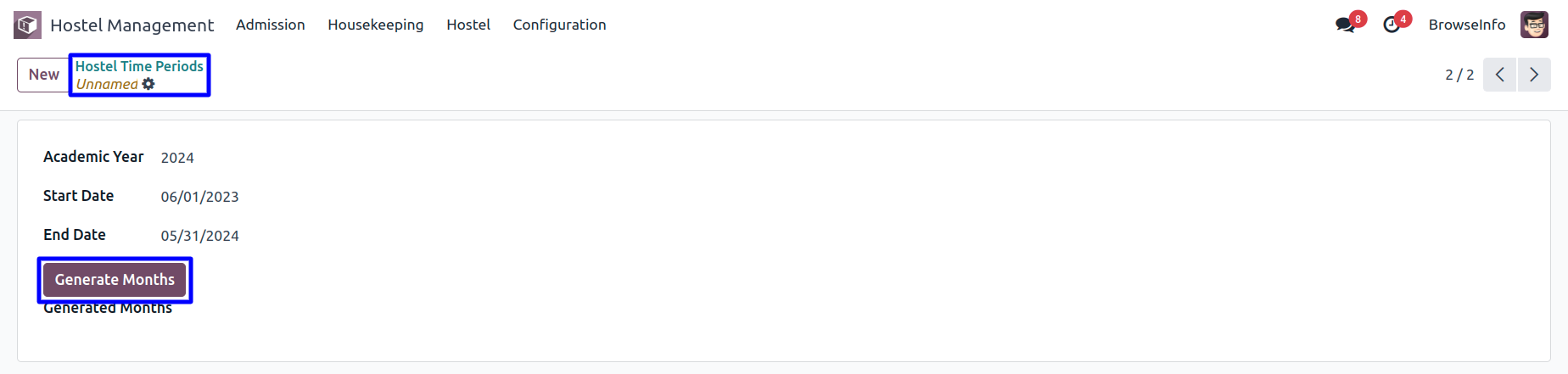
Task: Expand the Configuration menu
Action: tap(559, 25)
